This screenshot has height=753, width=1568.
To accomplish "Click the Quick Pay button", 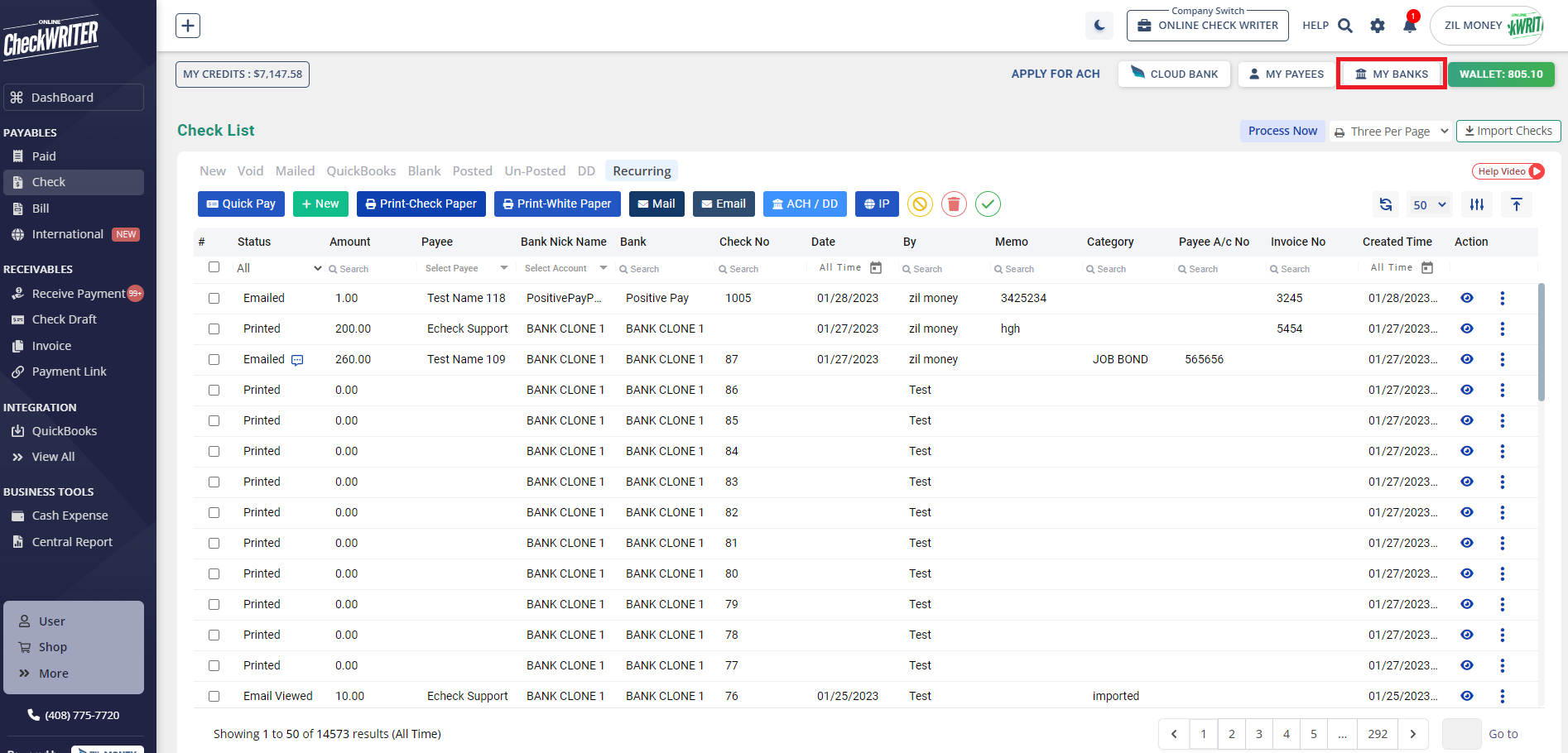I will point(241,204).
